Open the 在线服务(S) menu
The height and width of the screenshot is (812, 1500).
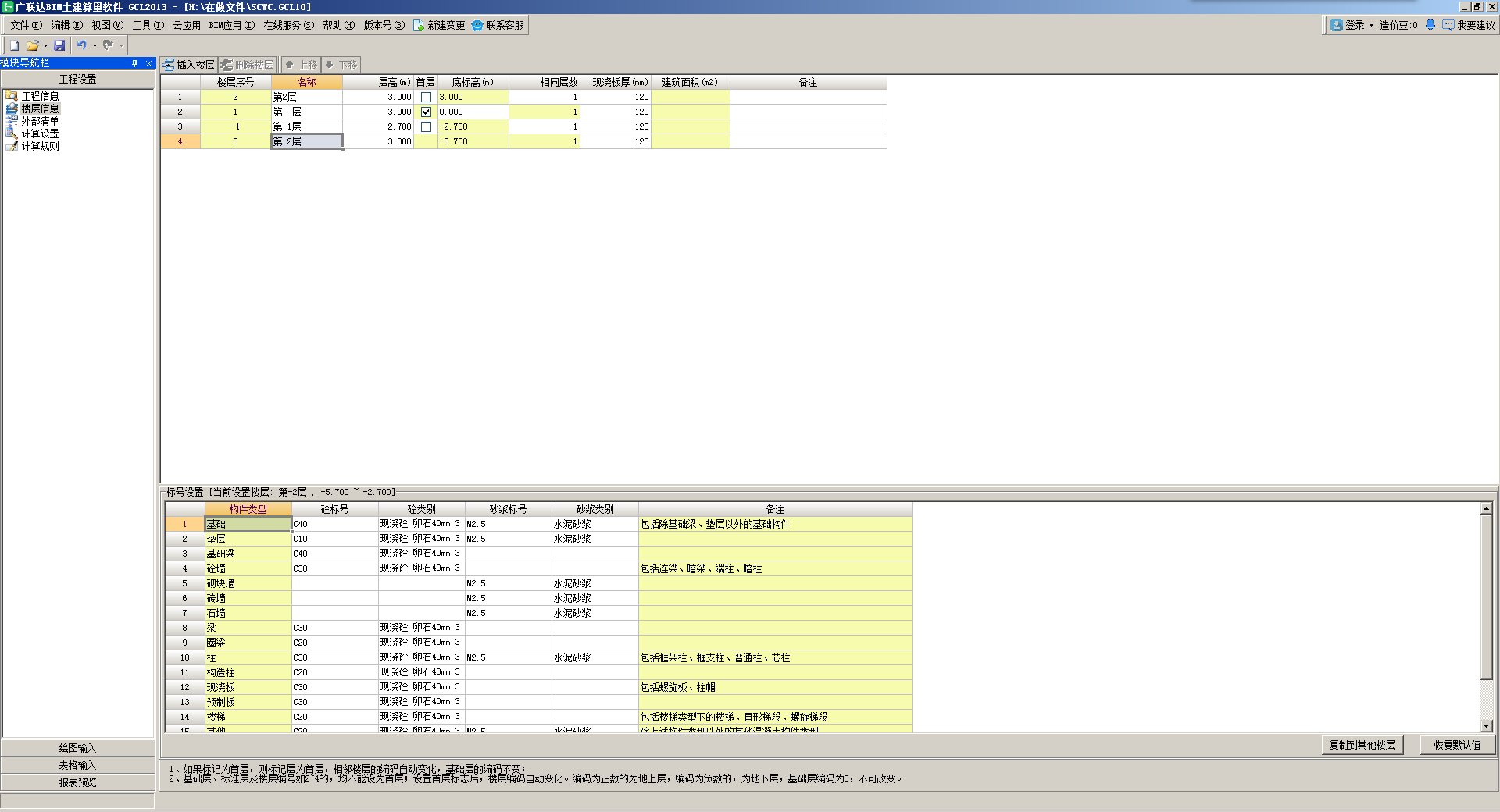point(288,25)
